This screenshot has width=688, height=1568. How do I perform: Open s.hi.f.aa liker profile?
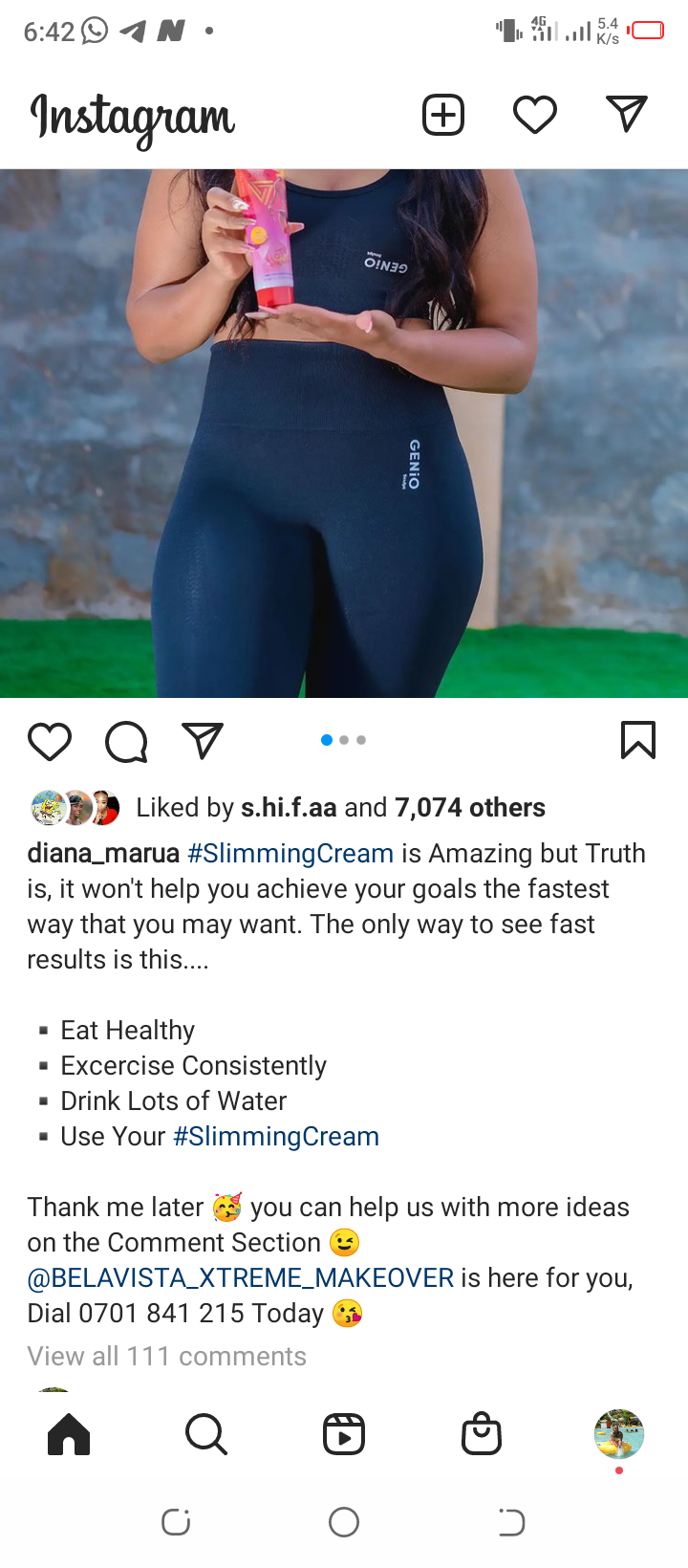(289, 808)
